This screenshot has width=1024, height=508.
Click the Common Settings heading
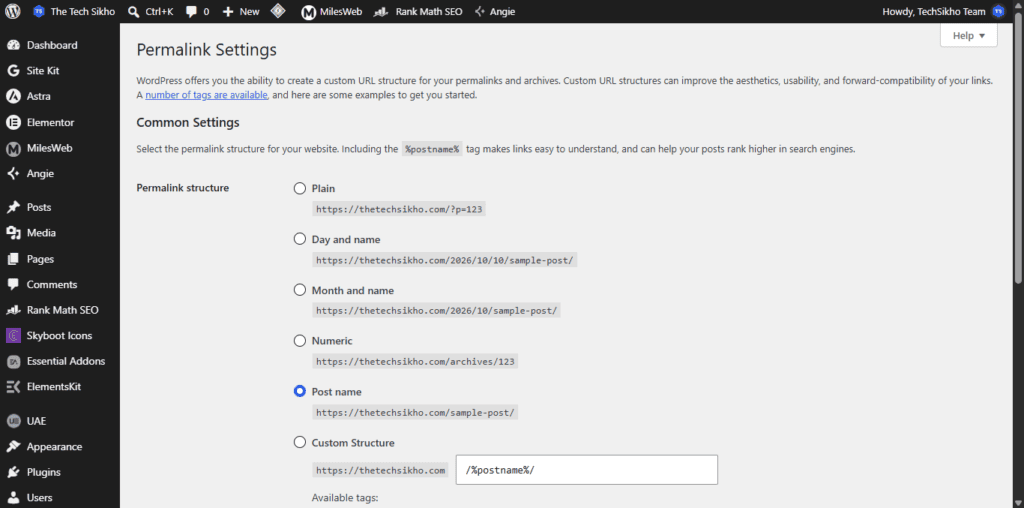click(x=188, y=122)
